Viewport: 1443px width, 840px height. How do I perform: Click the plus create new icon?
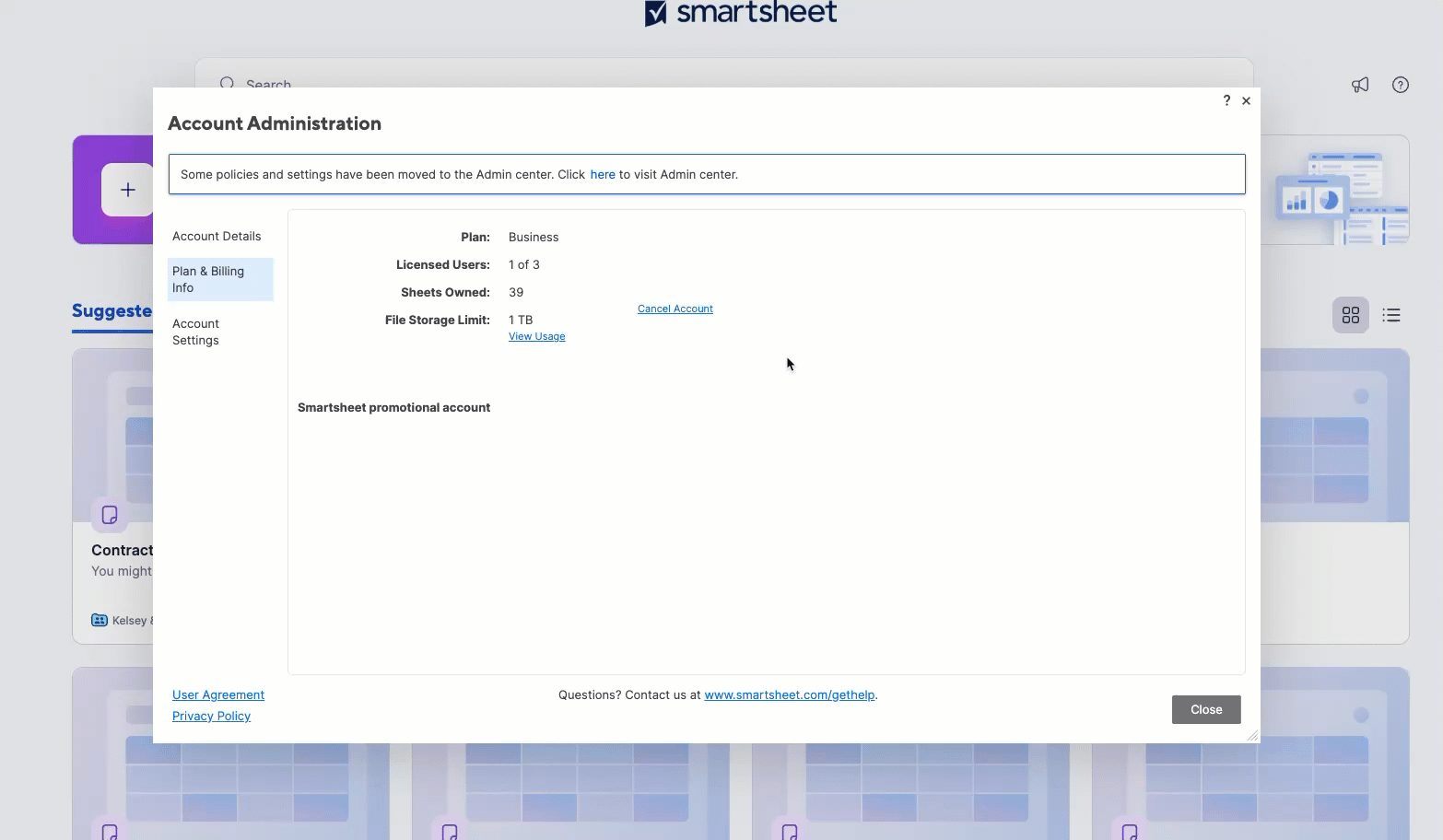tap(128, 190)
